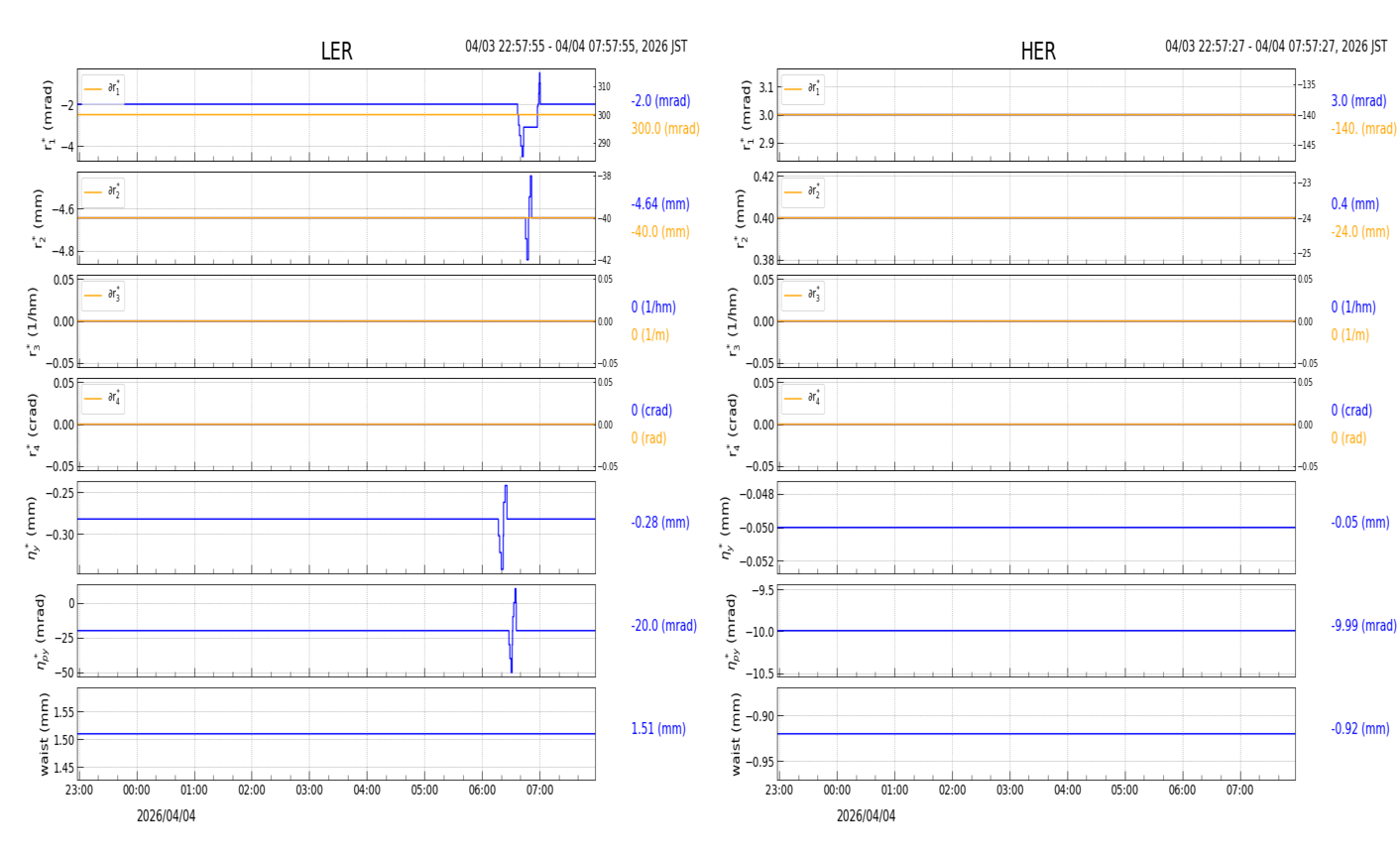Select the LER value -4.64 (mm)

pos(660,204)
